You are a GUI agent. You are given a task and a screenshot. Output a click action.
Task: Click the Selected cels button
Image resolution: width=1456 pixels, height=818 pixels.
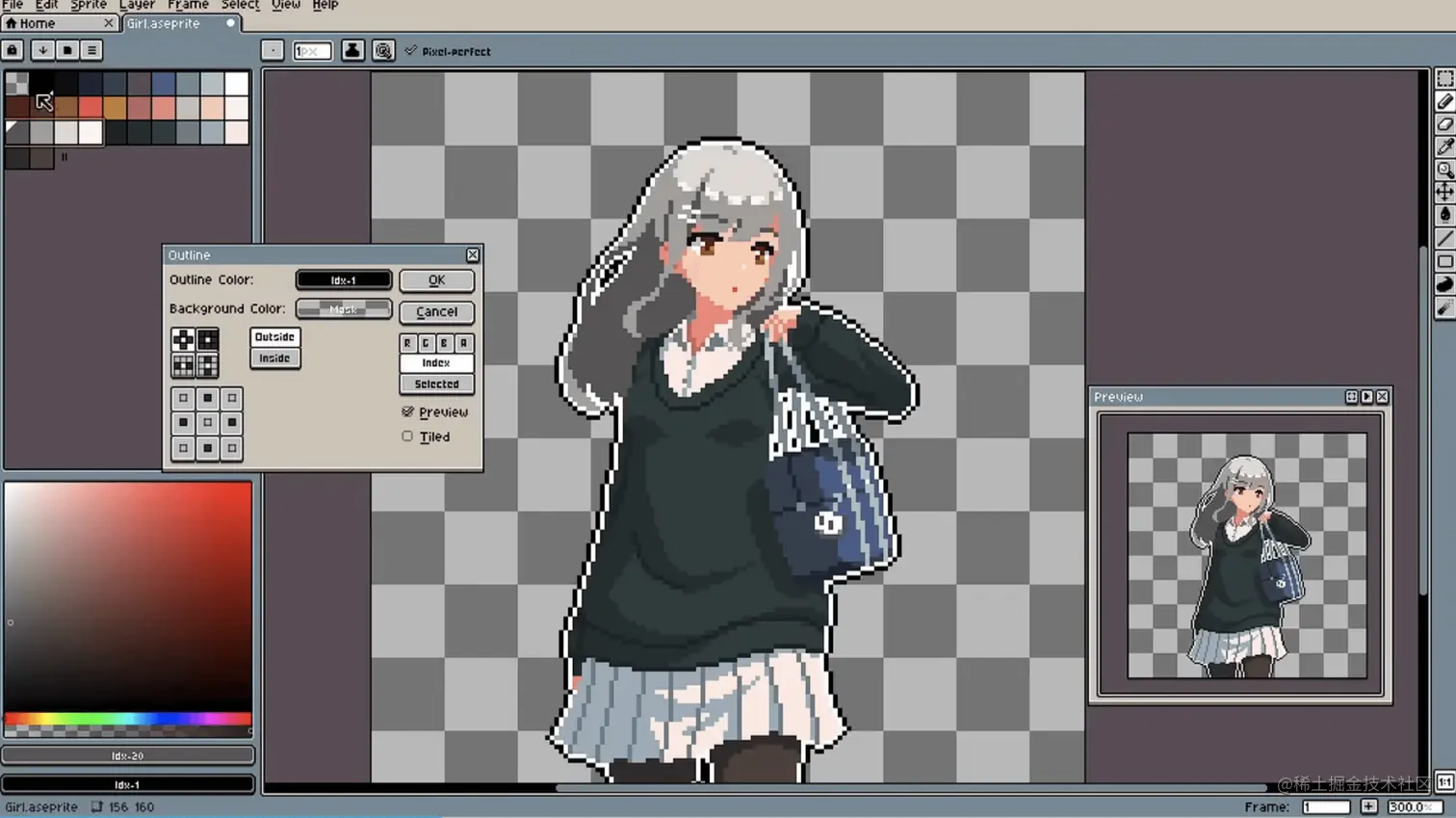[x=436, y=384]
